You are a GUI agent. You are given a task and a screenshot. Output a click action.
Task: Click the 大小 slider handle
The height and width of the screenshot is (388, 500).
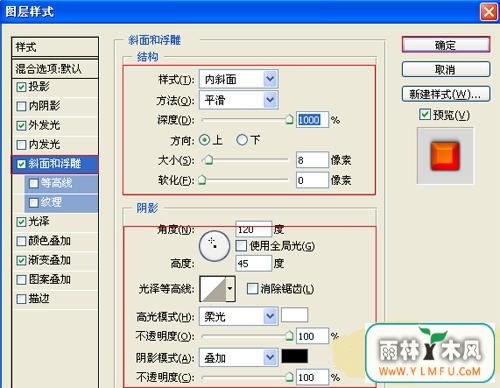point(209,160)
